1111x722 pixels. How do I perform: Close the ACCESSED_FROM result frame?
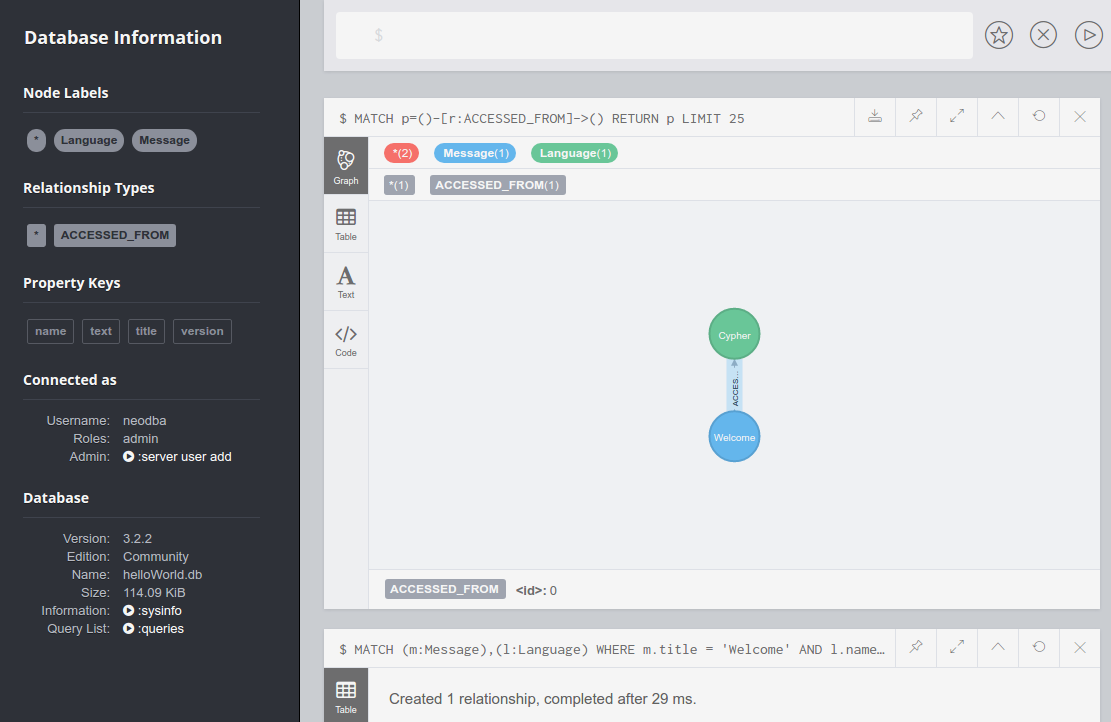coord(1080,116)
